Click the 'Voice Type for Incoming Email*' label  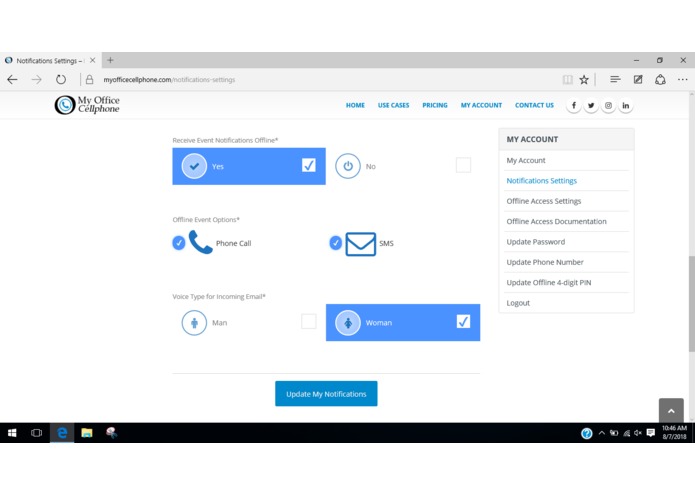pos(219,296)
